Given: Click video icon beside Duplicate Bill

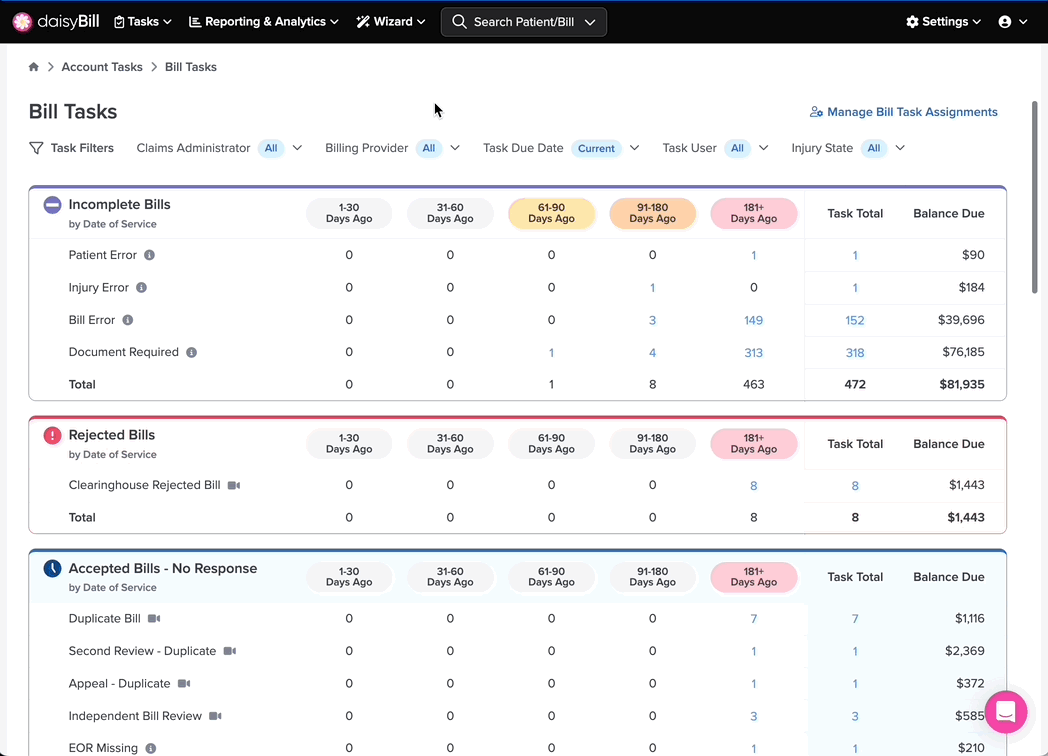Looking at the screenshot, I should (x=154, y=618).
